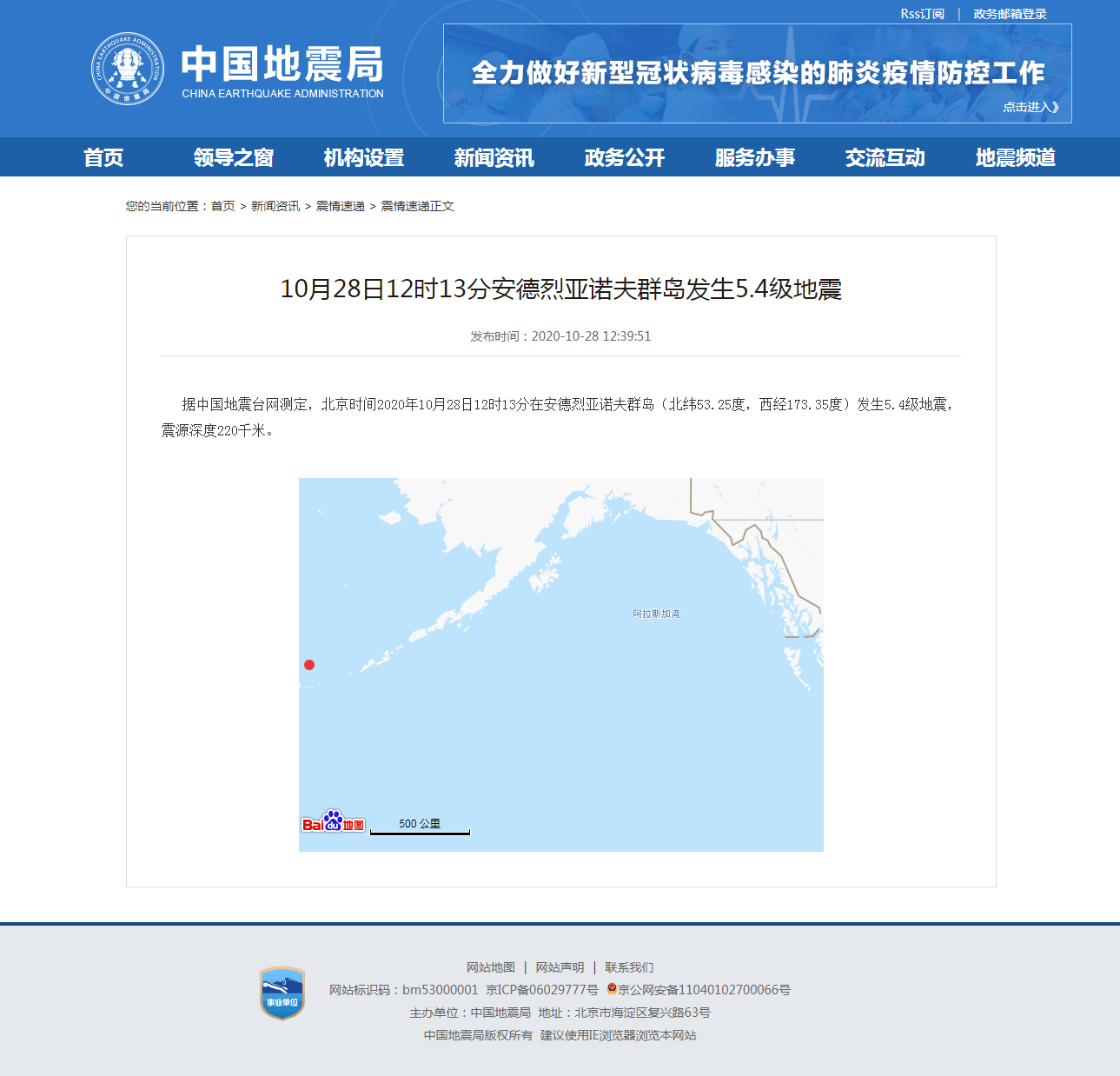Open the 政务公开 menu
Viewport: 1120px width, 1076px height.
point(625,157)
